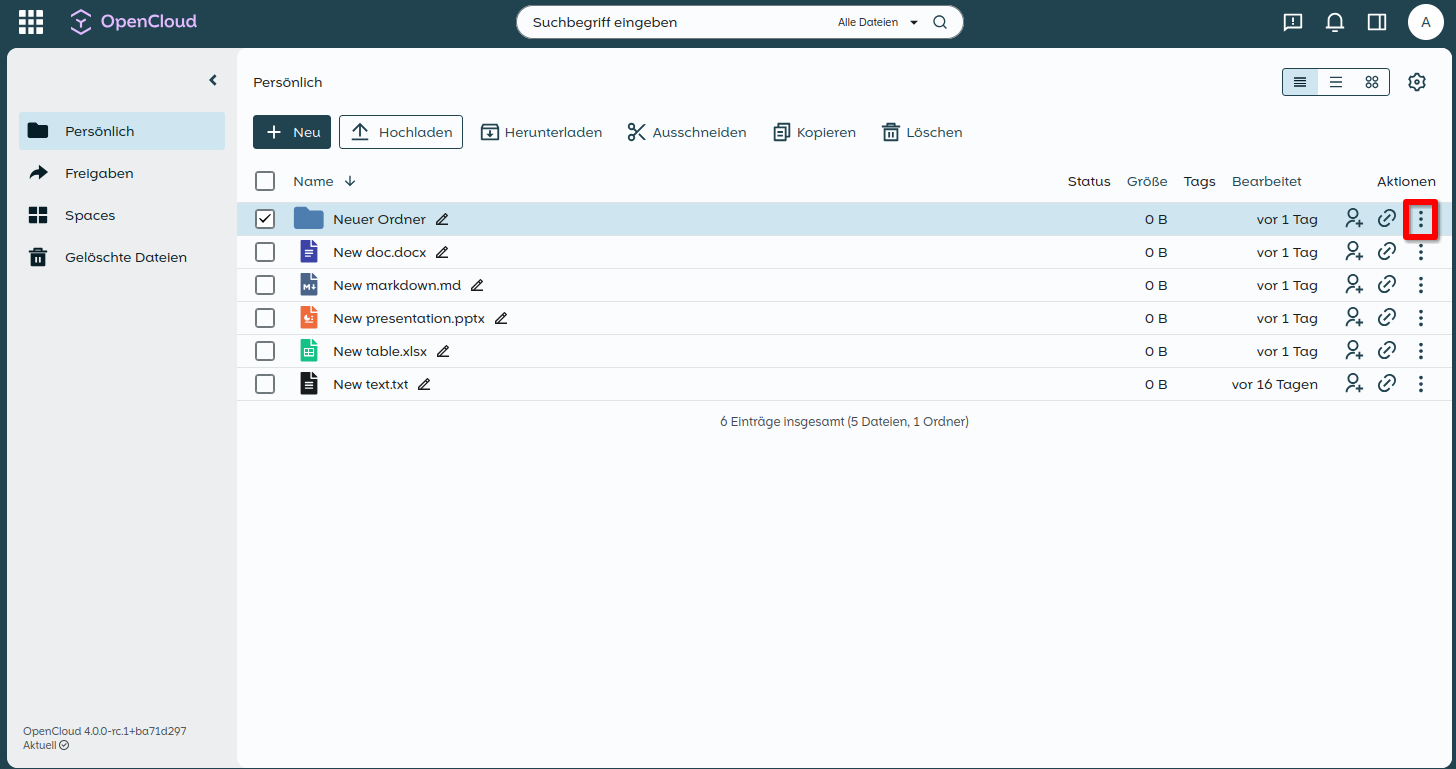The image size is (1456, 769).
Task: Uncheck the Neuer Ordner checkbox
Action: click(x=265, y=219)
